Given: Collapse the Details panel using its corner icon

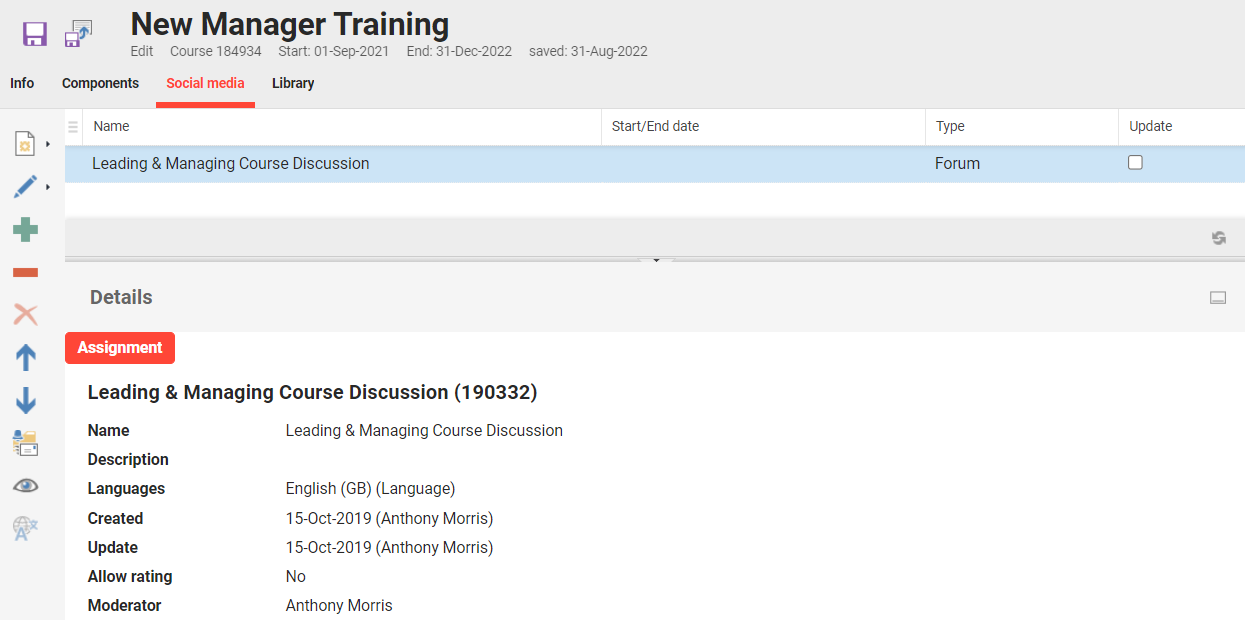Looking at the screenshot, I should click(x=1218, y=297).
